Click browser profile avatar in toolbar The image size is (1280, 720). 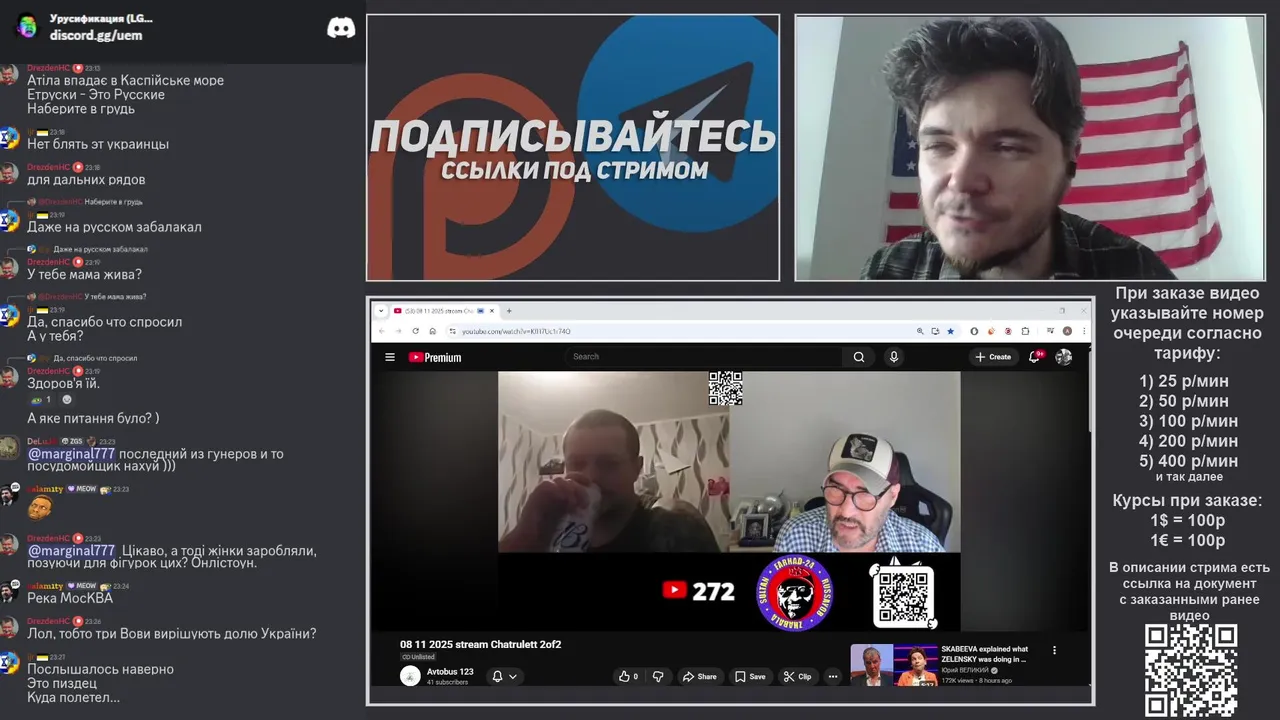pyautogui.click(x=1067, y=331)
